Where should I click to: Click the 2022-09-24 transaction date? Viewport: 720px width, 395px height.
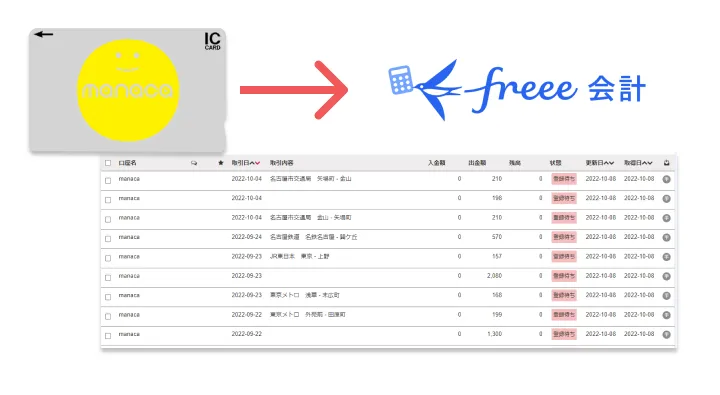click(247, 237)
